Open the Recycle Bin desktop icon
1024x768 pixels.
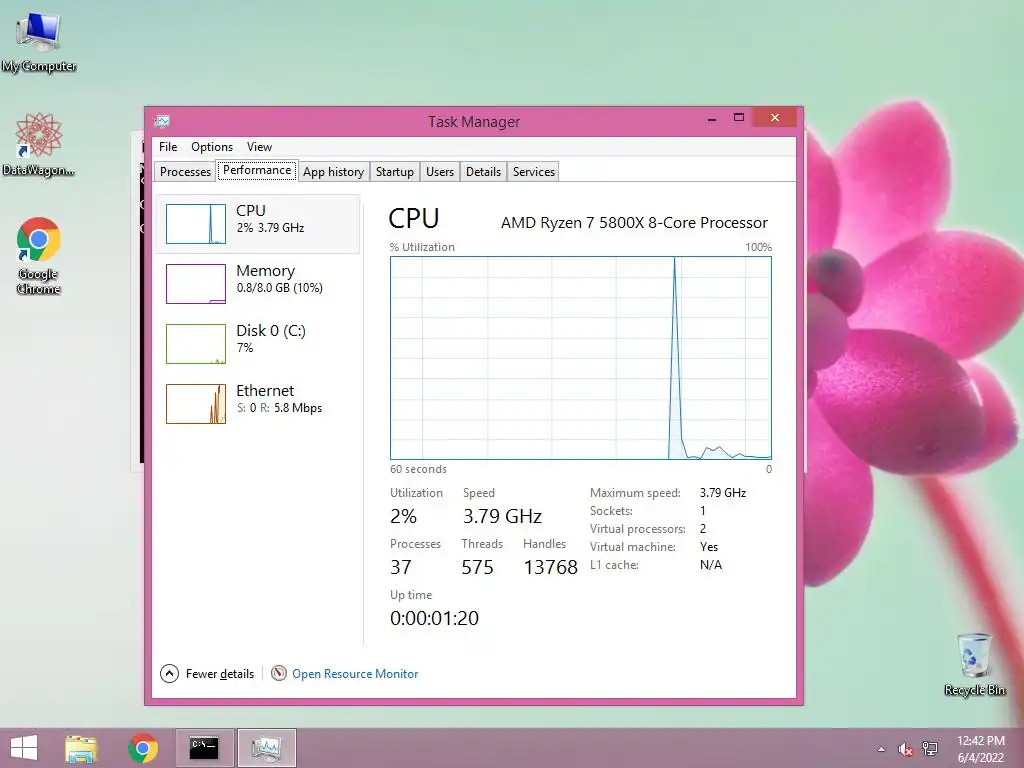coord(974,664)
